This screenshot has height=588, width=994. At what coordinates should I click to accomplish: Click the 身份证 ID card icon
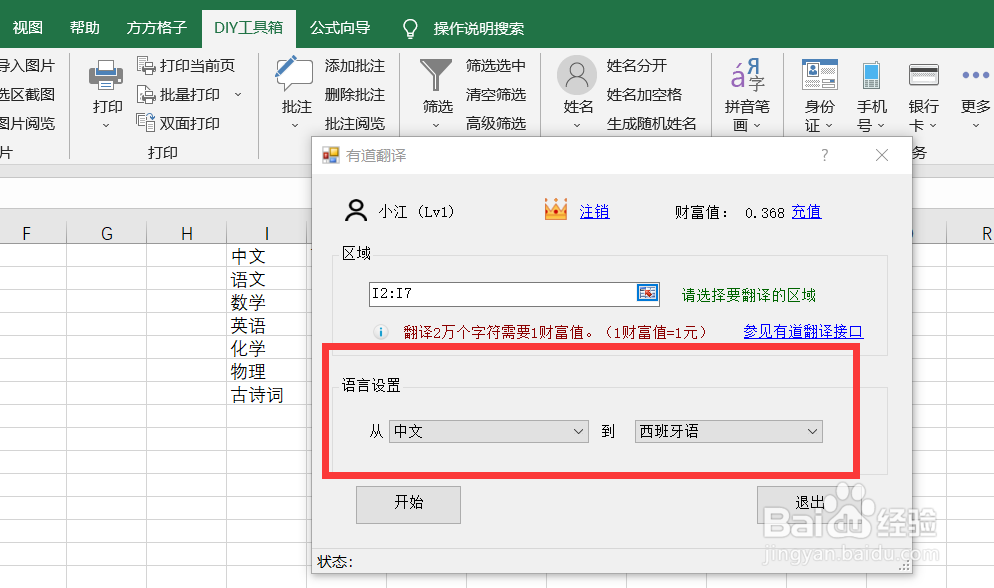pyautogui.click(x=820, y=75)
